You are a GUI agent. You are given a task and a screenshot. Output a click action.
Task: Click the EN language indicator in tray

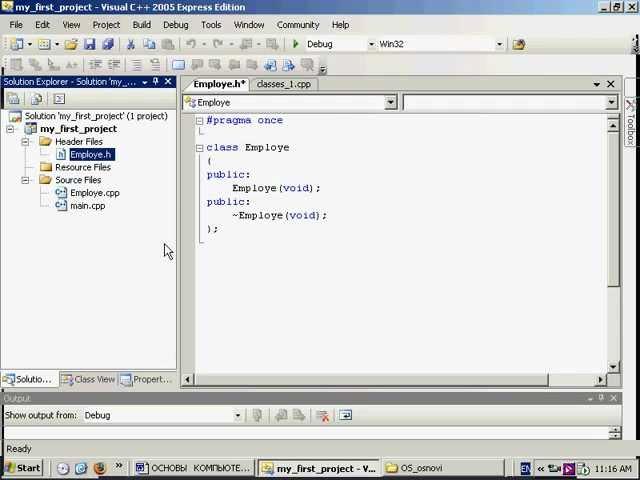(x=526, y=468)
